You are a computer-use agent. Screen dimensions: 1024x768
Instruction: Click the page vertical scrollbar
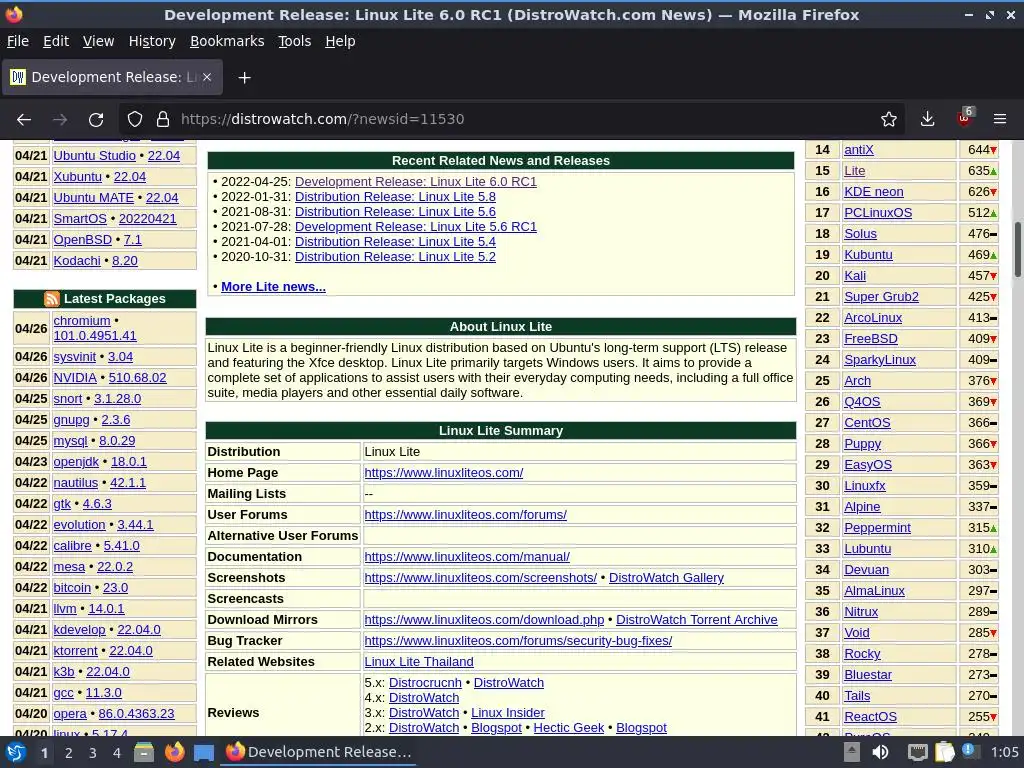click(x=1017, y=249)
